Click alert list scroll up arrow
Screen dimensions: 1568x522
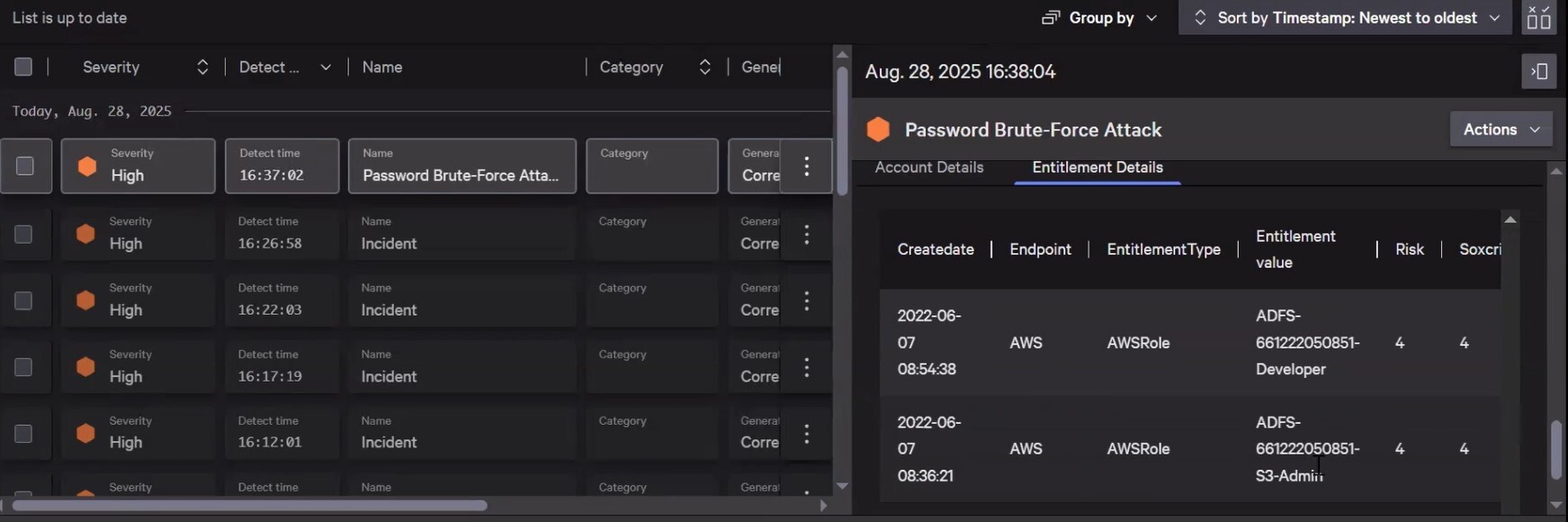(x=842, y=55)
